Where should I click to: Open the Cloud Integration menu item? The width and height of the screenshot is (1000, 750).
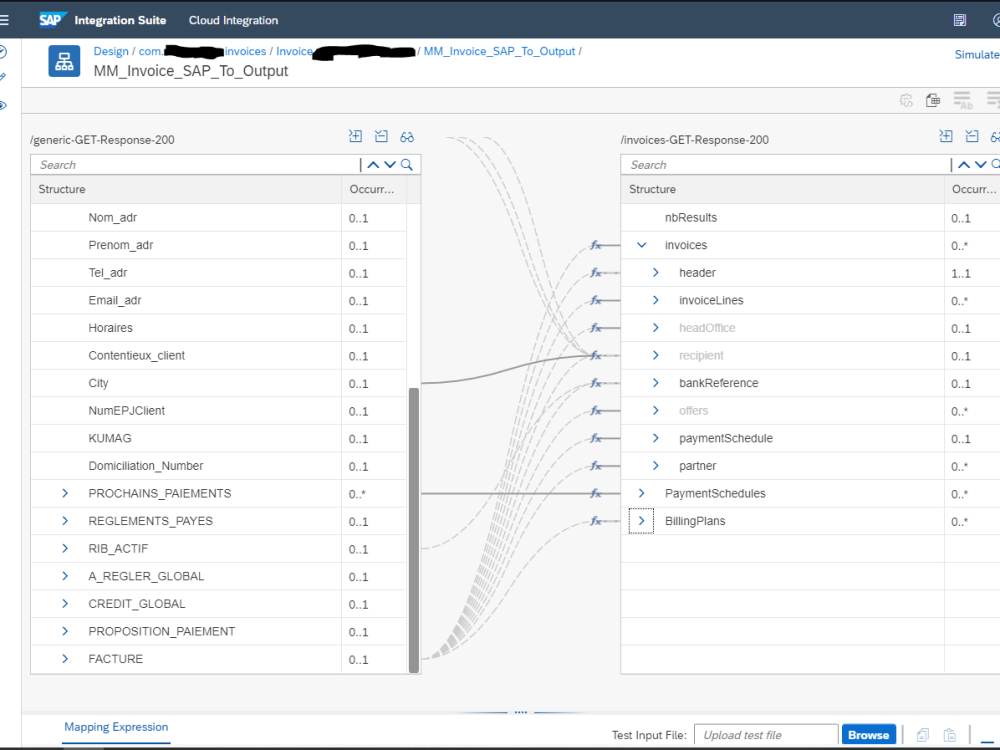(233, 19)
